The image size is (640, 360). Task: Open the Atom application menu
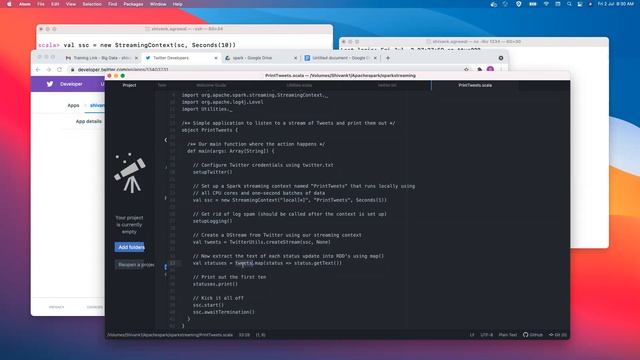25,4
